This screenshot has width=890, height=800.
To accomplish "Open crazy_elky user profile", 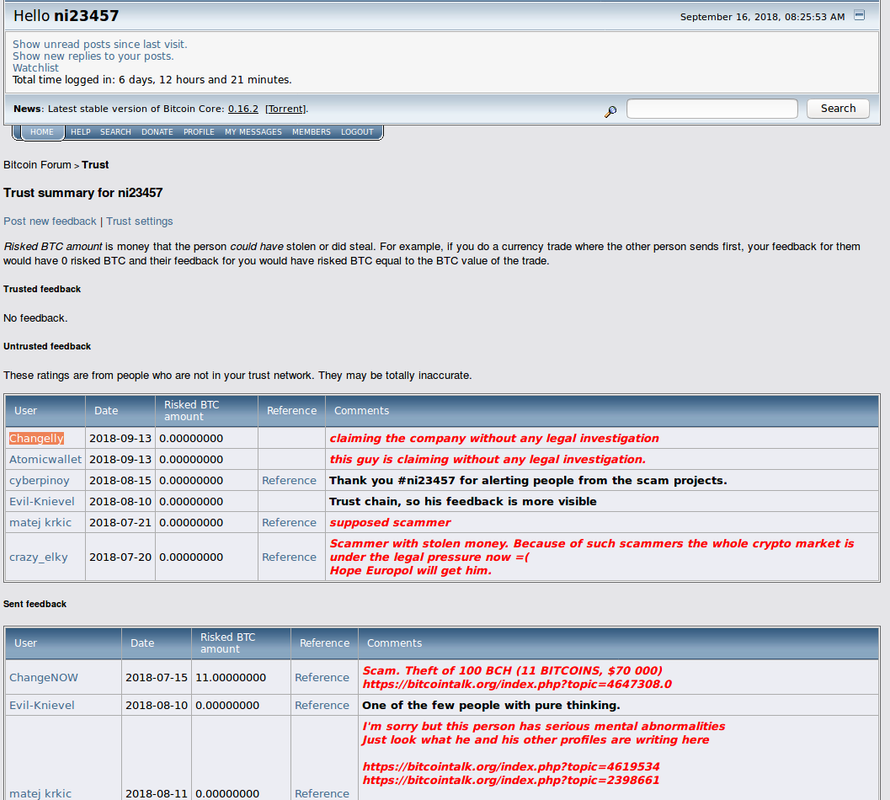I will [38, 557].
